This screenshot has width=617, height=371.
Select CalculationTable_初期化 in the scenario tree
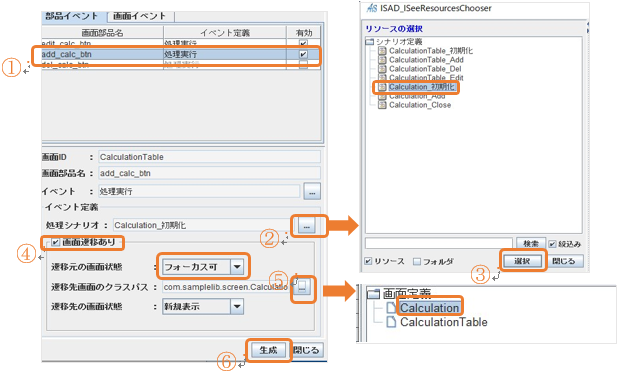click(x=431, y=51)
